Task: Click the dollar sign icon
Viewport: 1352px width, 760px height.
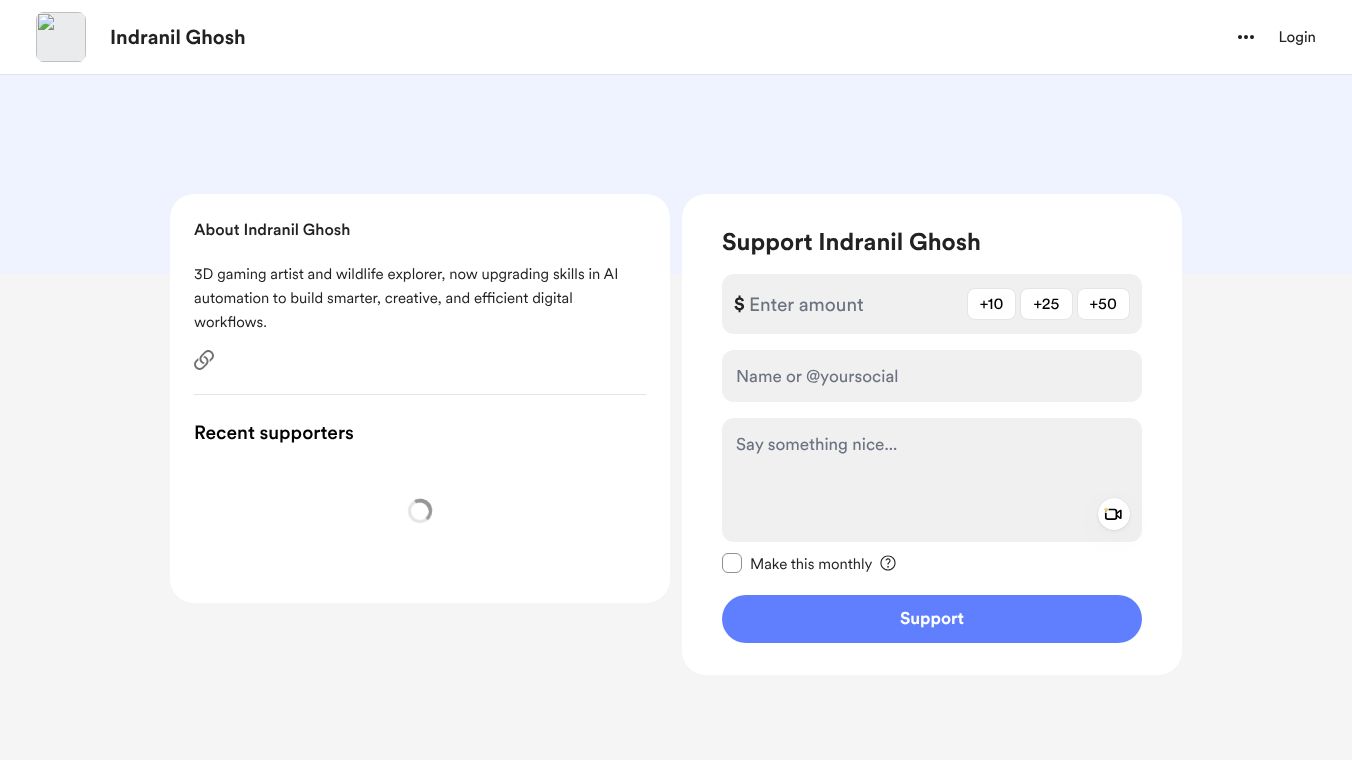Action: (739, 304)
